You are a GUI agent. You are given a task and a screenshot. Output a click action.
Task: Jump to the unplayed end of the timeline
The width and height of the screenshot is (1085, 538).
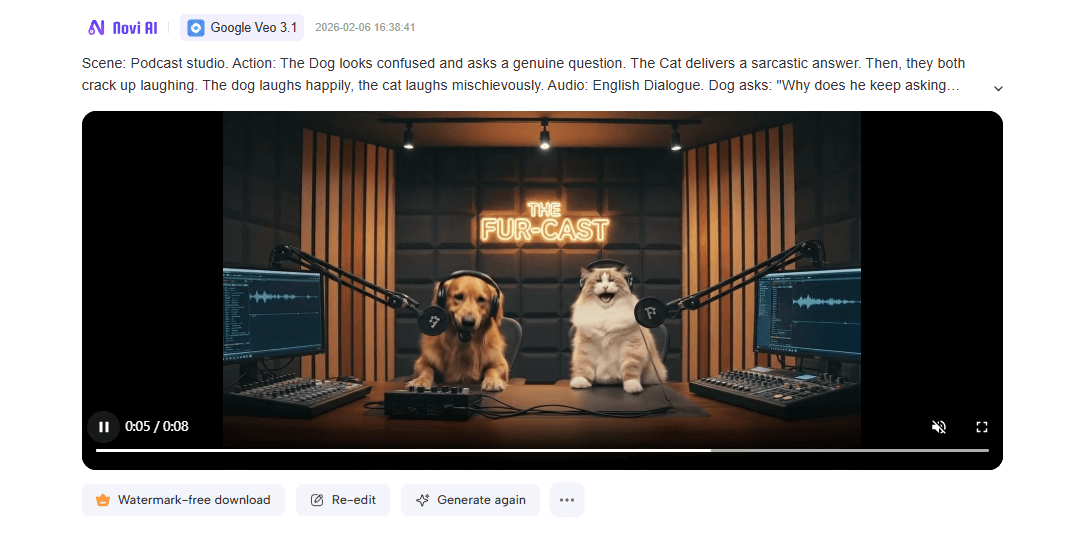850,451
